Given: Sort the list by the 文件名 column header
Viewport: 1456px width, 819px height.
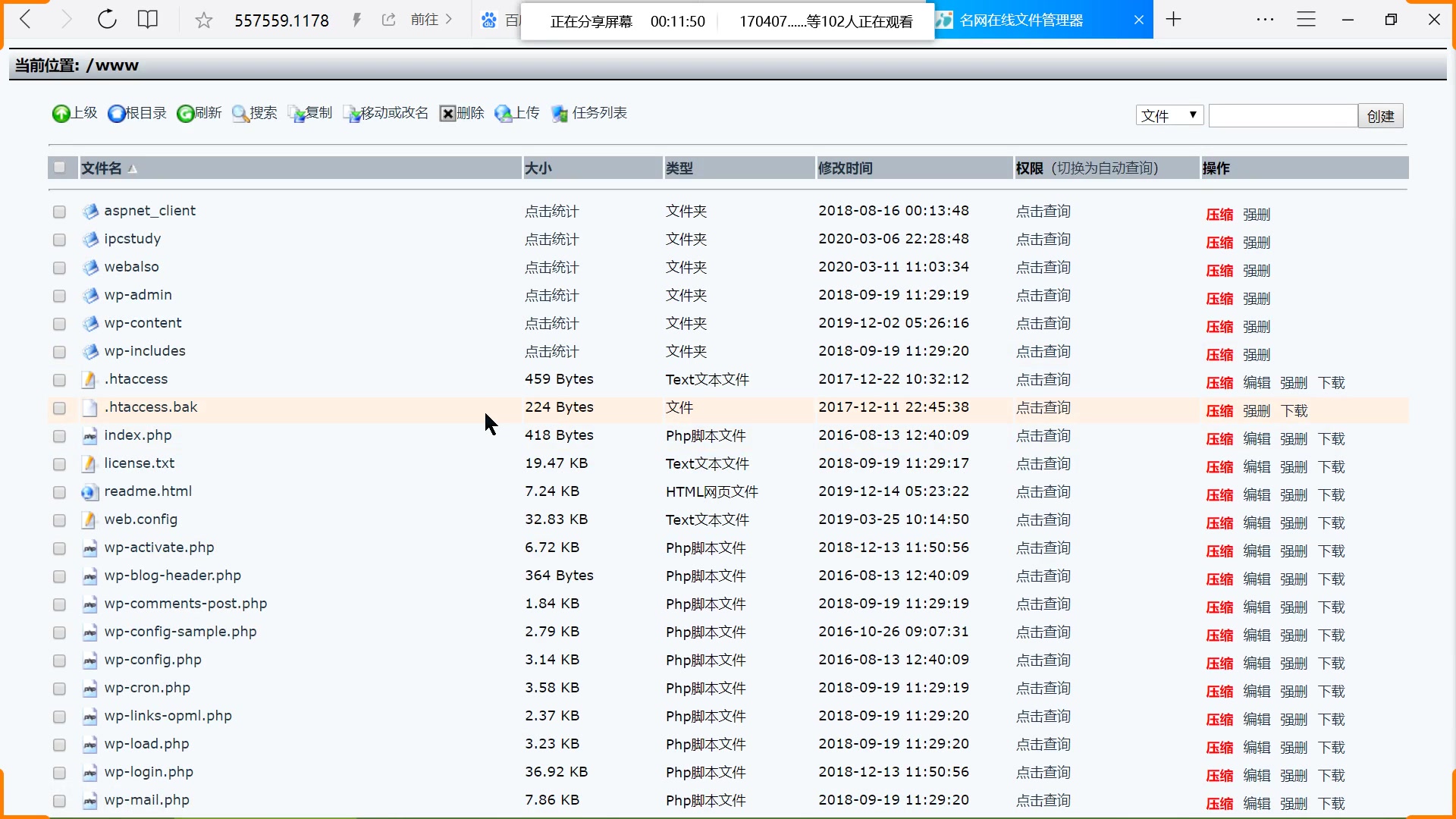Looking at the screenshot, I should (x=102, y=168).
